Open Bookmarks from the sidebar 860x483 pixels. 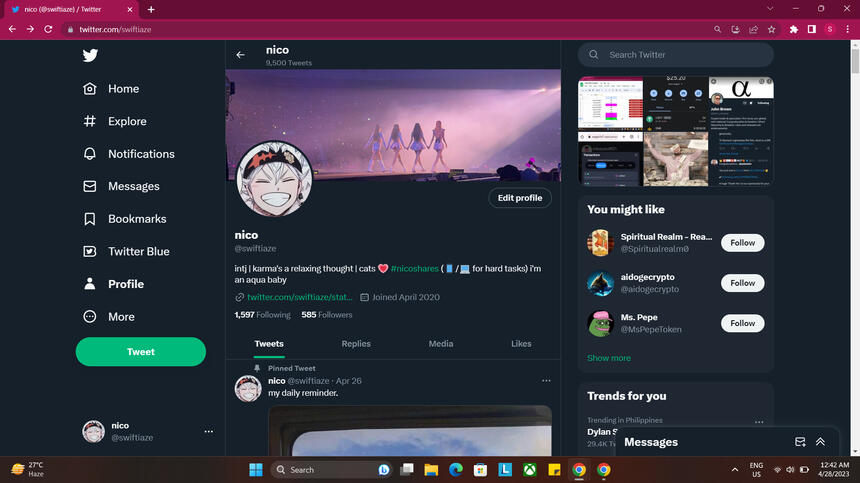tap(125, 219)
